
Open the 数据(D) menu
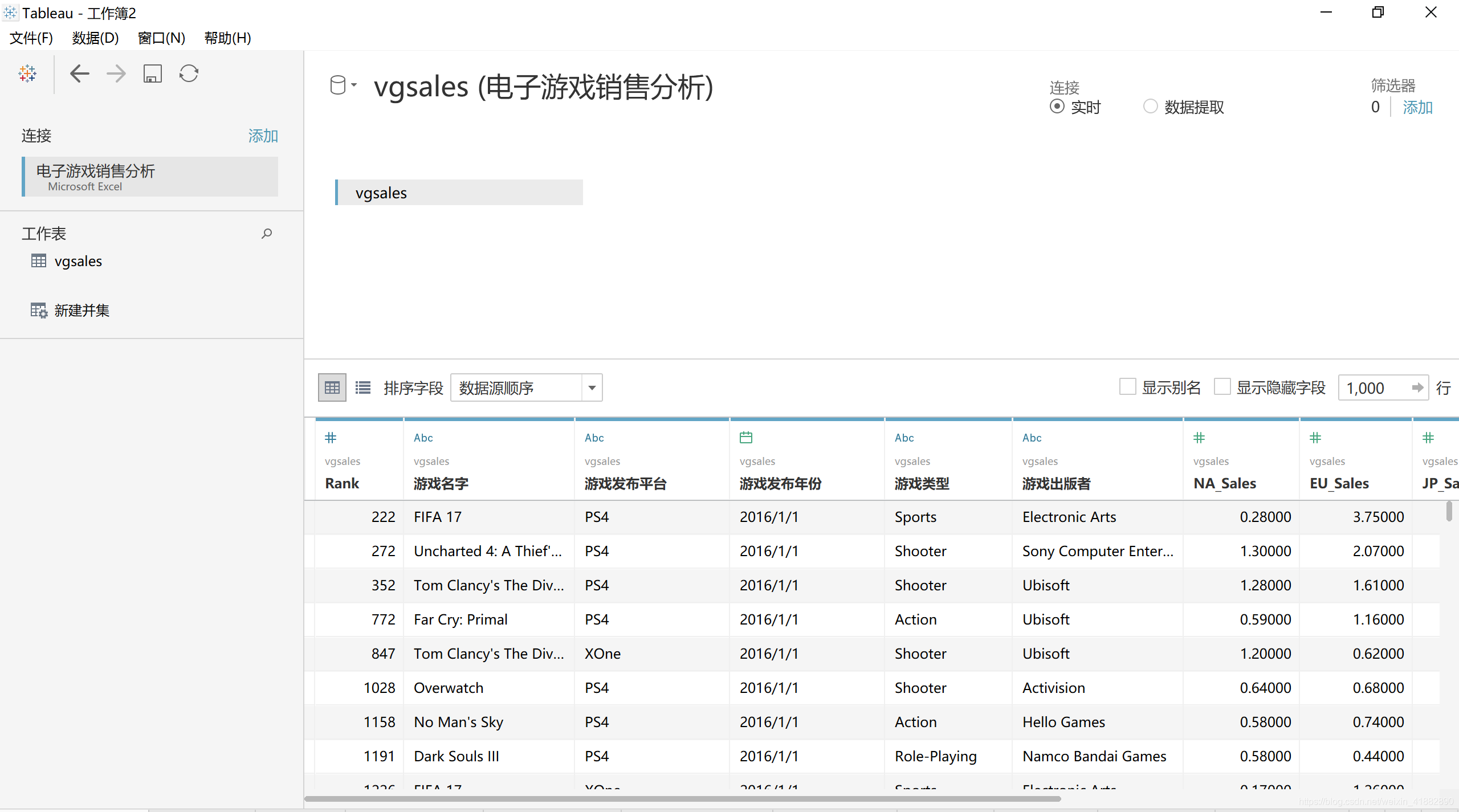pyautogui.click(x=95, y=38)
